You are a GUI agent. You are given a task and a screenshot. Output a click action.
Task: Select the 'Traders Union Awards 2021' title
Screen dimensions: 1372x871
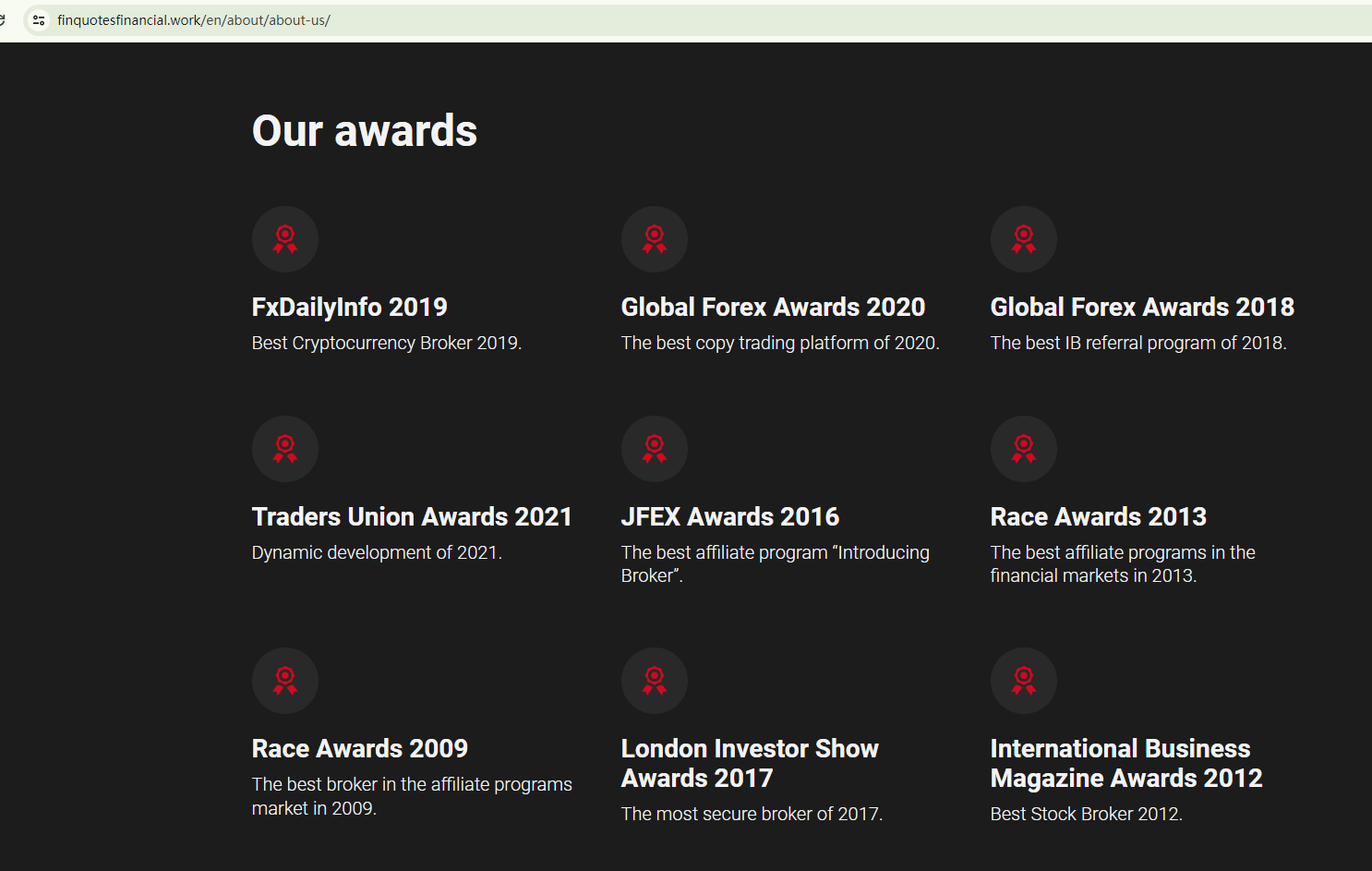point(413,516)
